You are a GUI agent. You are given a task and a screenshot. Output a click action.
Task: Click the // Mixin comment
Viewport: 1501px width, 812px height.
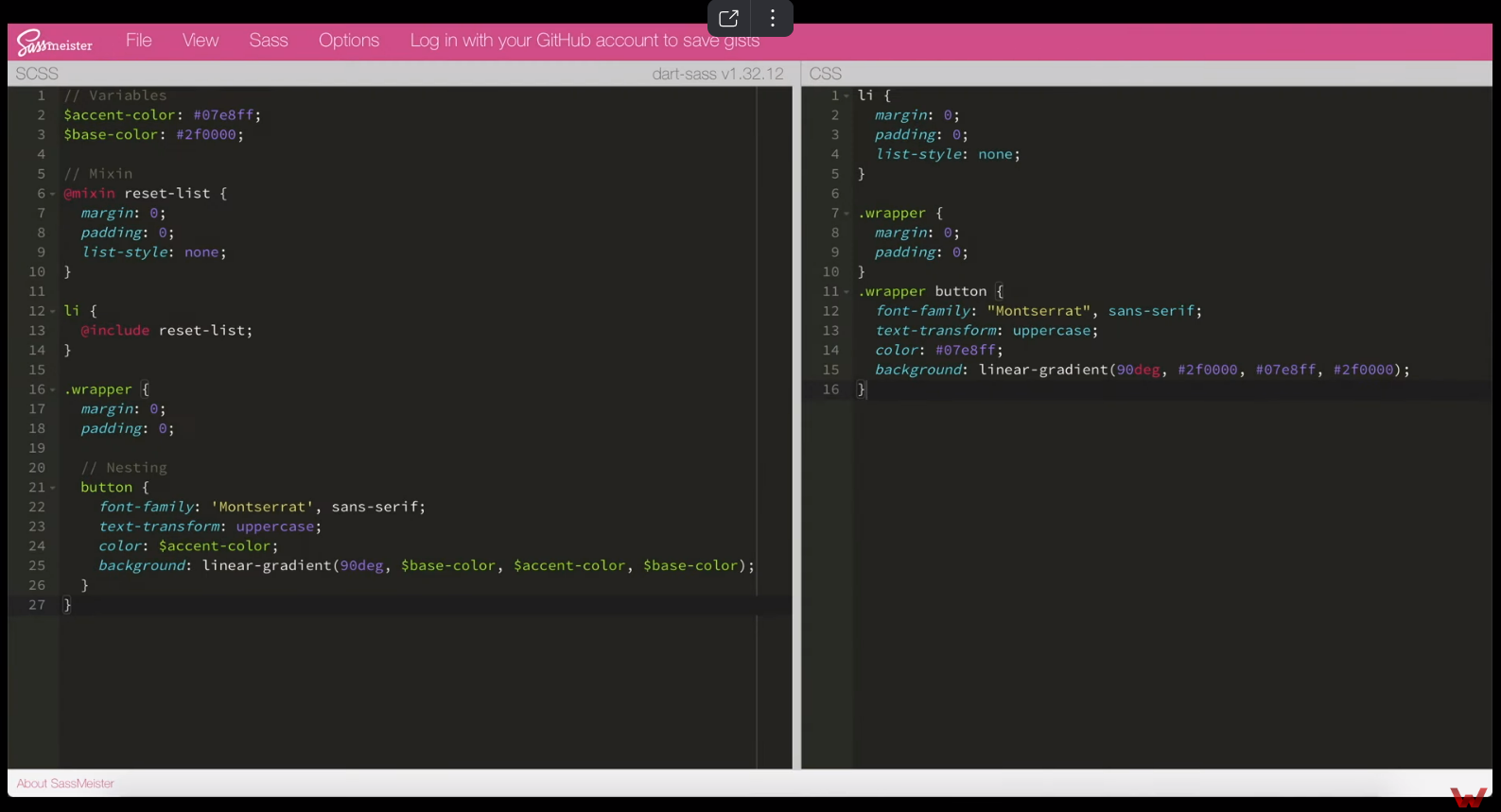click(98, 174)
